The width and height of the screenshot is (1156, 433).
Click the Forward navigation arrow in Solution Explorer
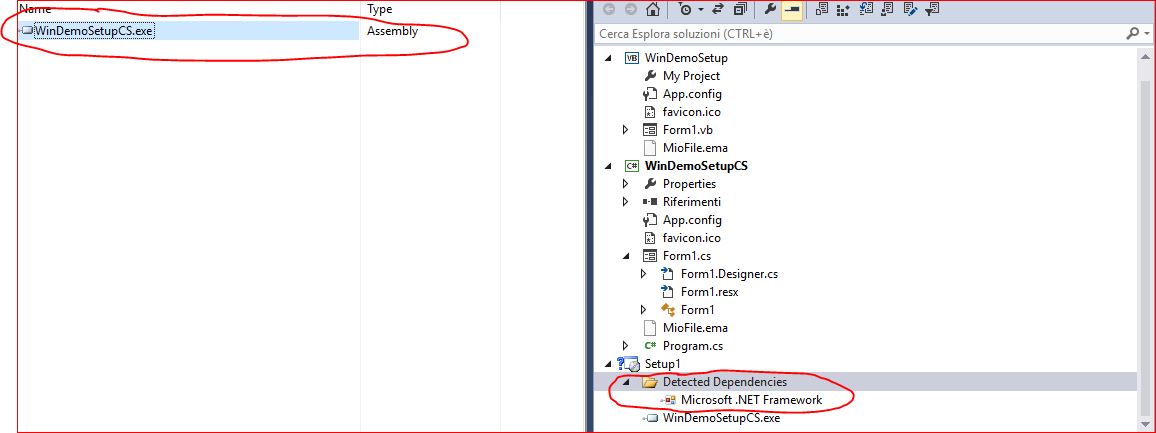pyautogui.click(x=630, y=10)
